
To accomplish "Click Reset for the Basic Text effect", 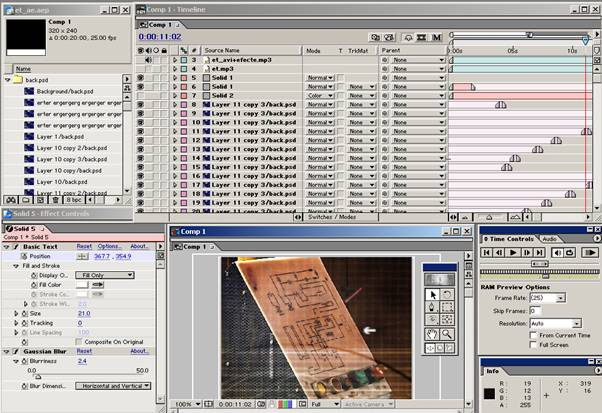I will (x=85, y=245).
